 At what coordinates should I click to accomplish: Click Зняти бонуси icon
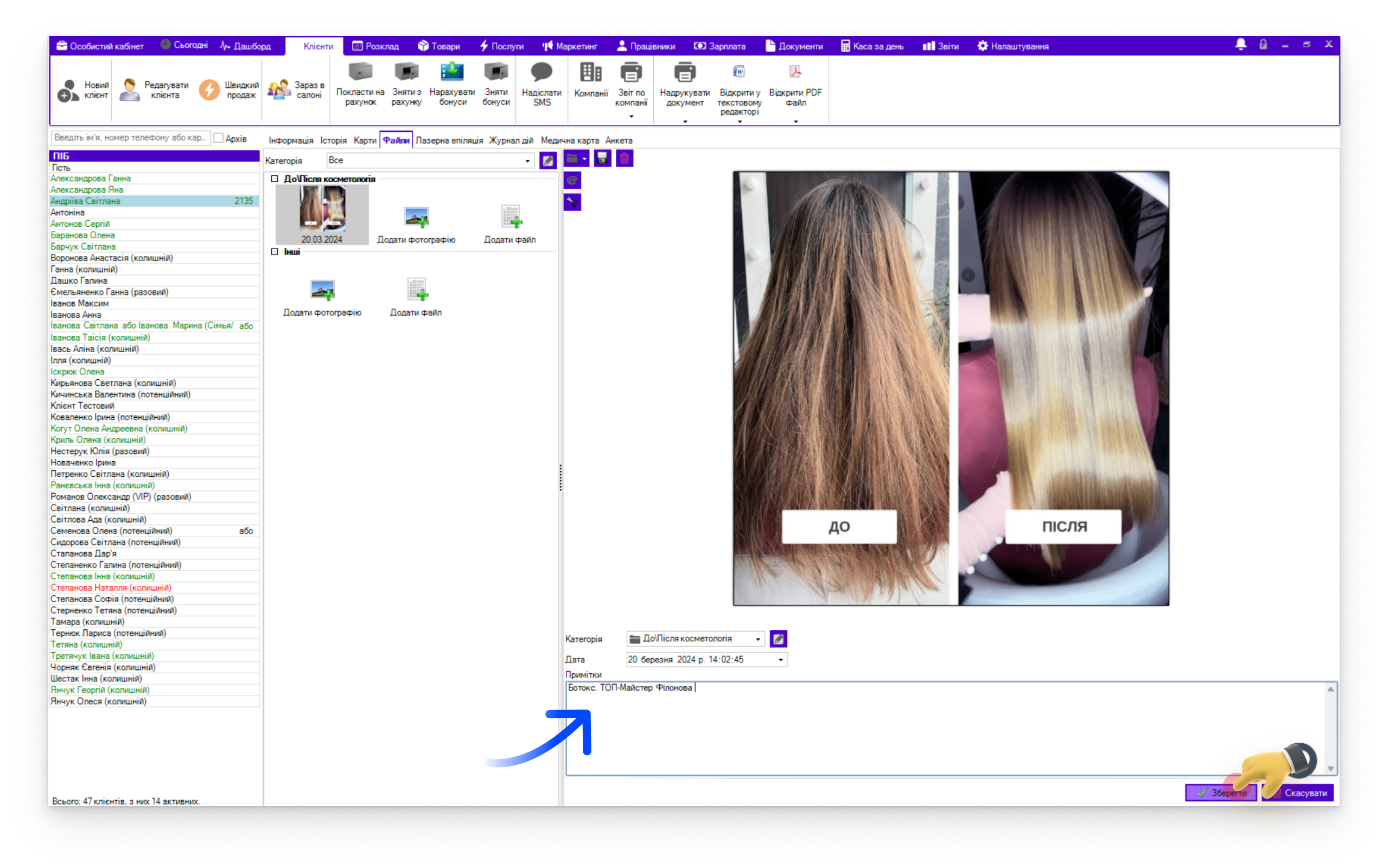[496, 72]
